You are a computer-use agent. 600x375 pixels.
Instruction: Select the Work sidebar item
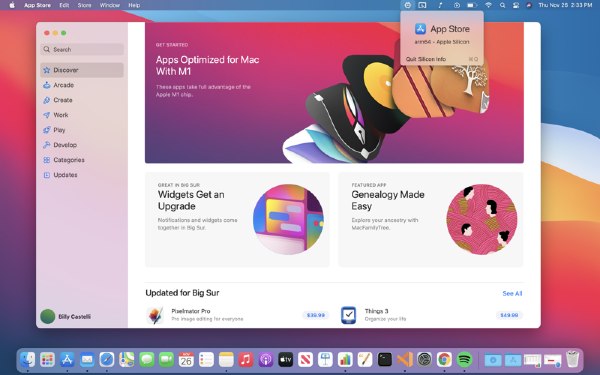click(x=82, y=115)
